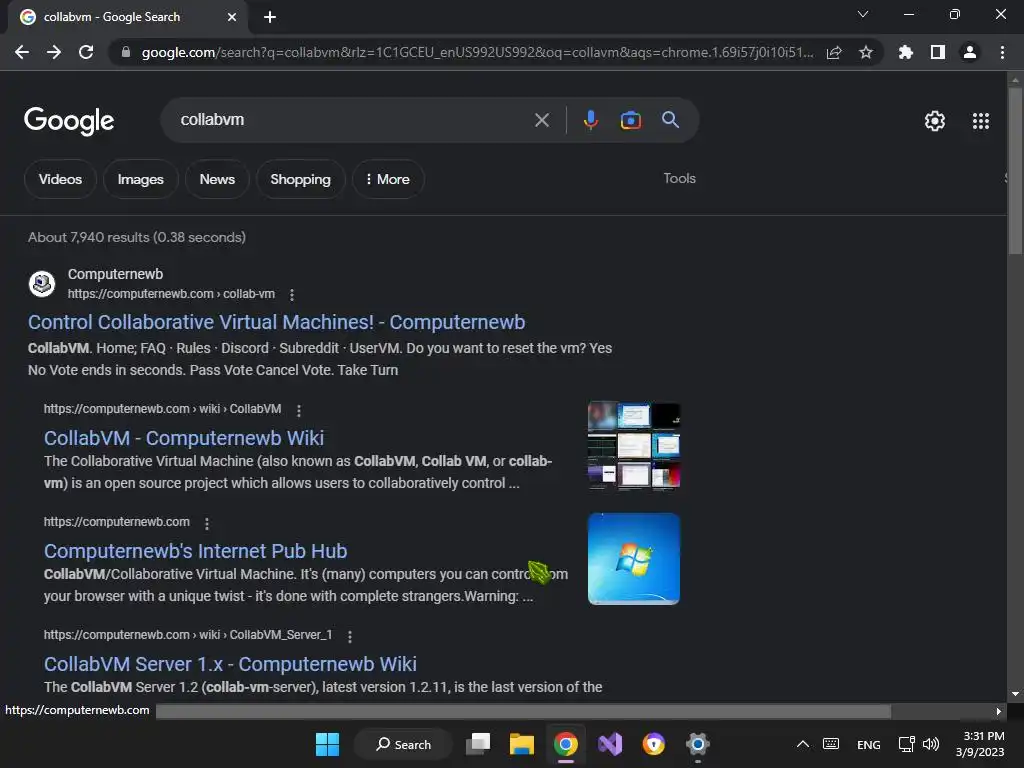This screenshot has height=768, width=1024.
Task: Click the vertical page scrollbar
Action: click(x=1015, y=171)
